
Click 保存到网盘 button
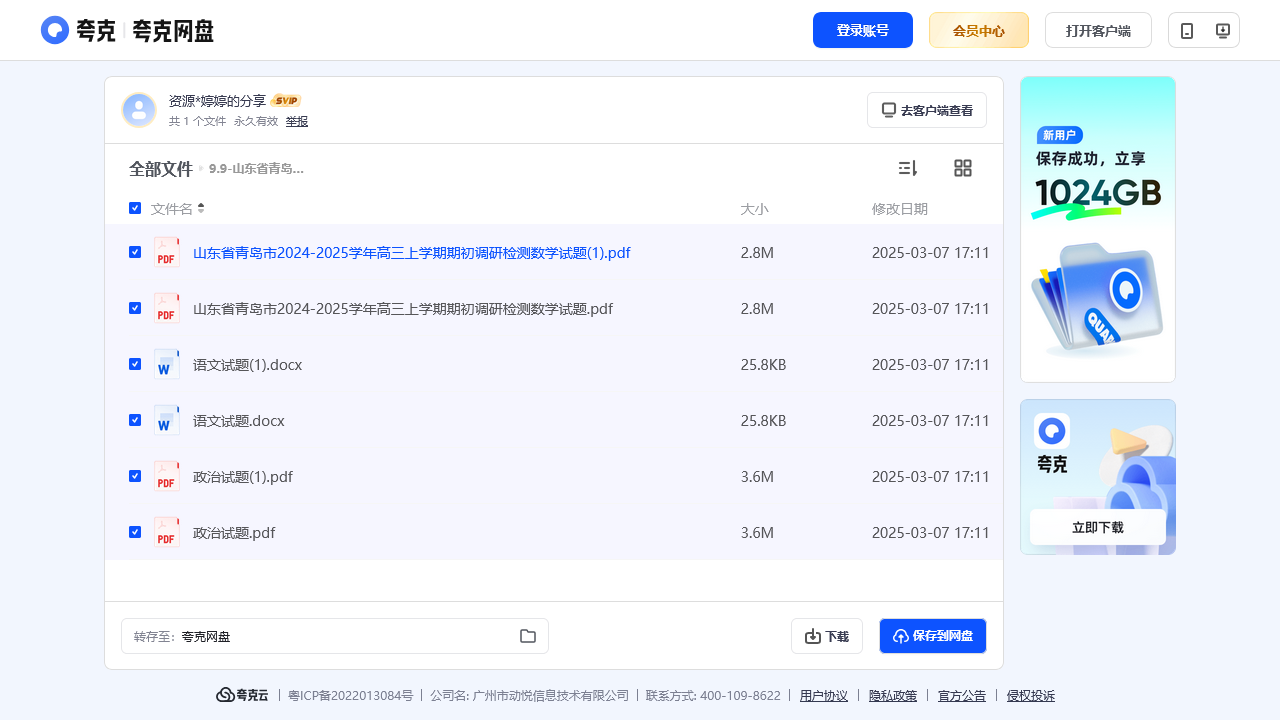click(933, 636)
